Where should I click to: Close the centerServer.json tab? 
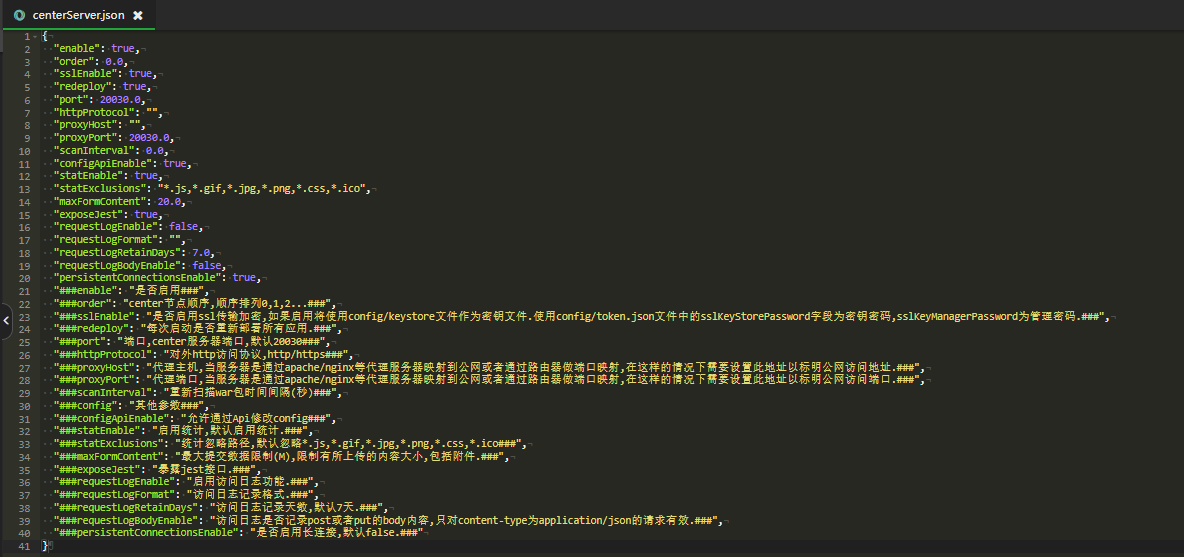coord(138,15)
